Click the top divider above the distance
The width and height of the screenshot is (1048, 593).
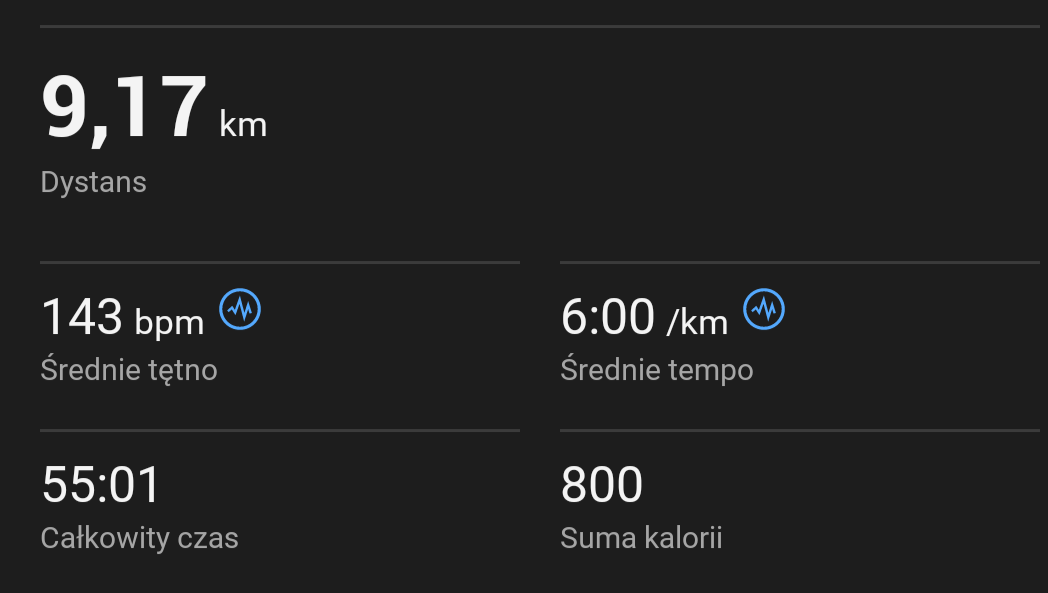point(540,26)
